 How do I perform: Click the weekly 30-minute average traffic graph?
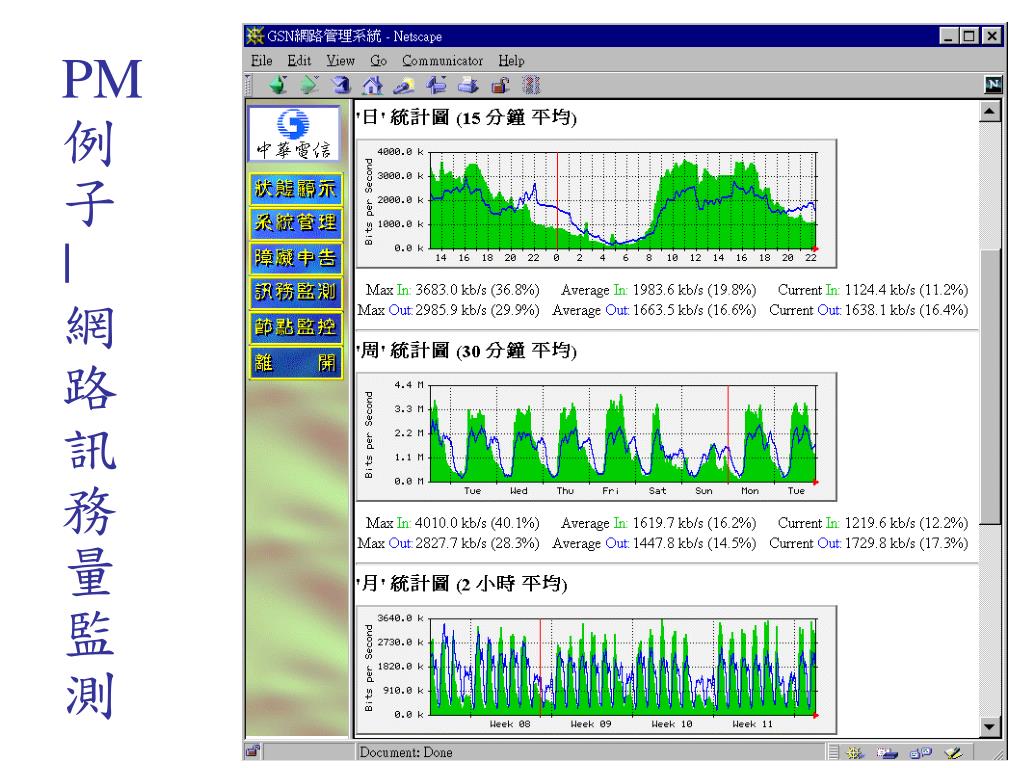pyautogui.click(x=596, y=437)
